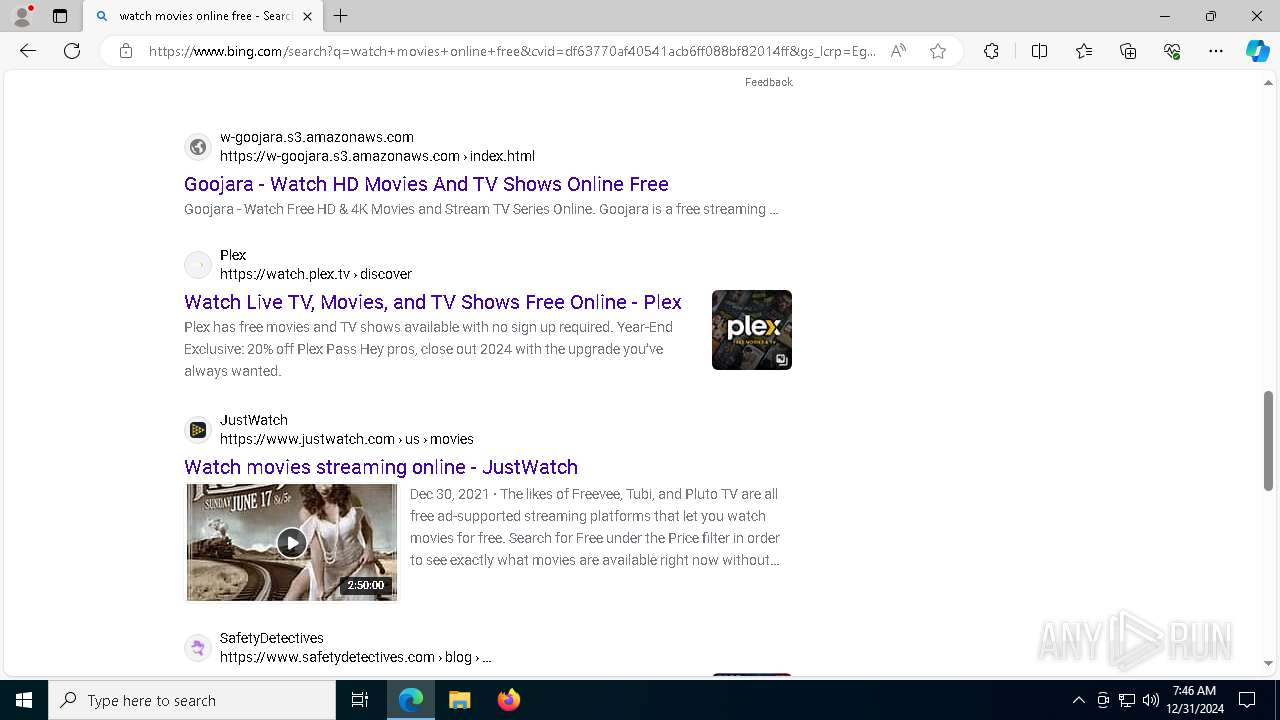Open the Windows Start menu

(x=24, y=700)
